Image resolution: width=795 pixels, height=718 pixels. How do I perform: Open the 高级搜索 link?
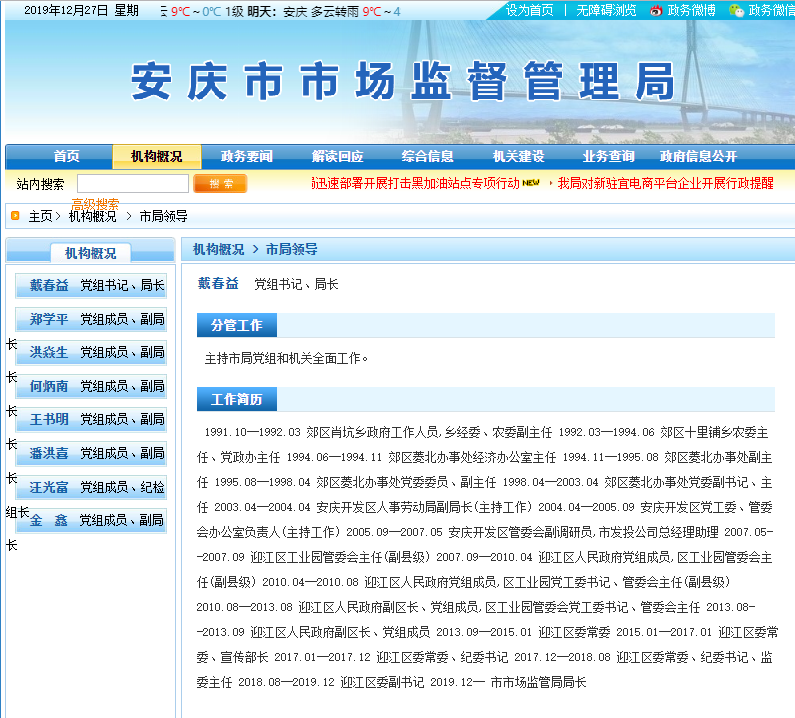[x=95, y=204]
